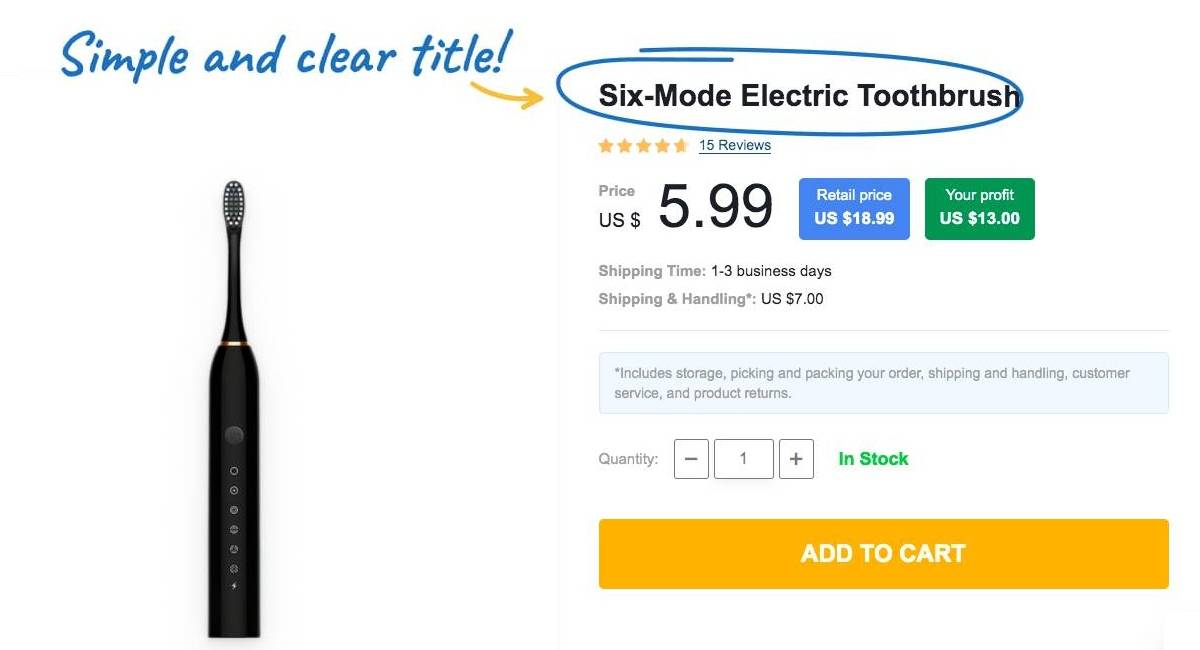Increase quantity with the plus button
This screenshot has height=650, width=1200.
click(796, 459)
